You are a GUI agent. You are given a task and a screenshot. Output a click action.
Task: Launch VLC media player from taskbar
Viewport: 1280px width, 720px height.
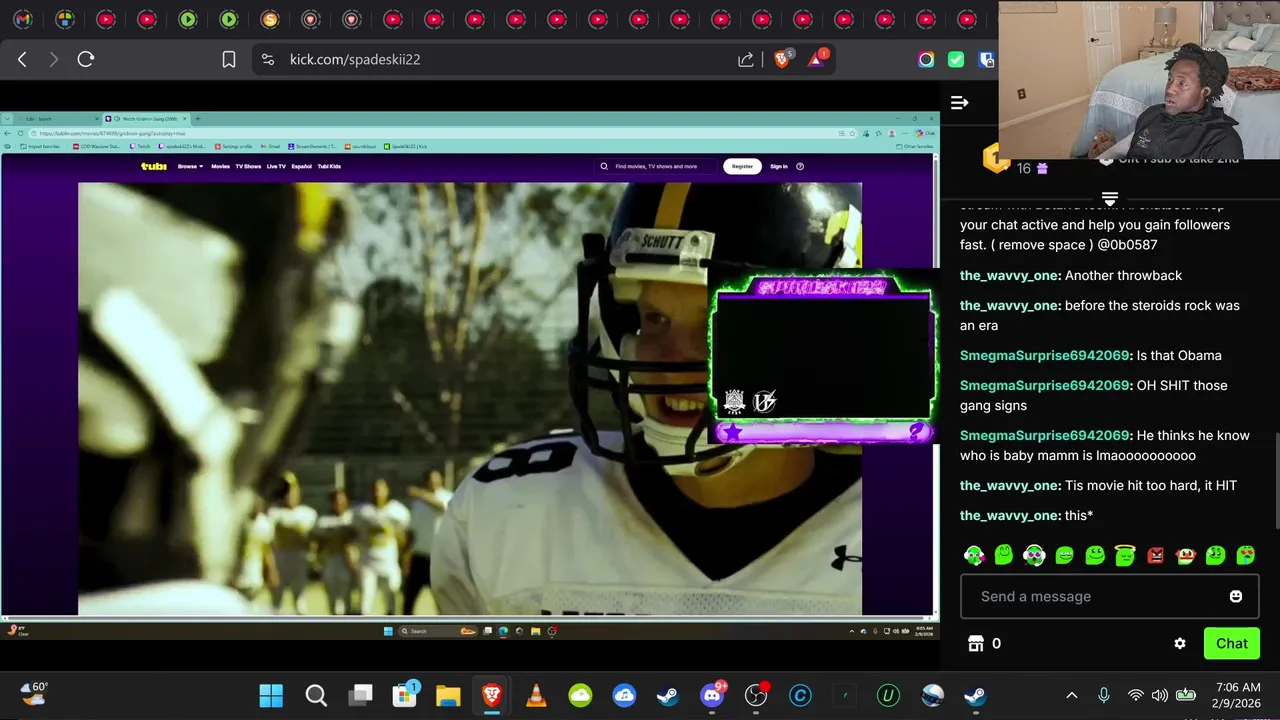pyautogui.click(x=536, y=695)
